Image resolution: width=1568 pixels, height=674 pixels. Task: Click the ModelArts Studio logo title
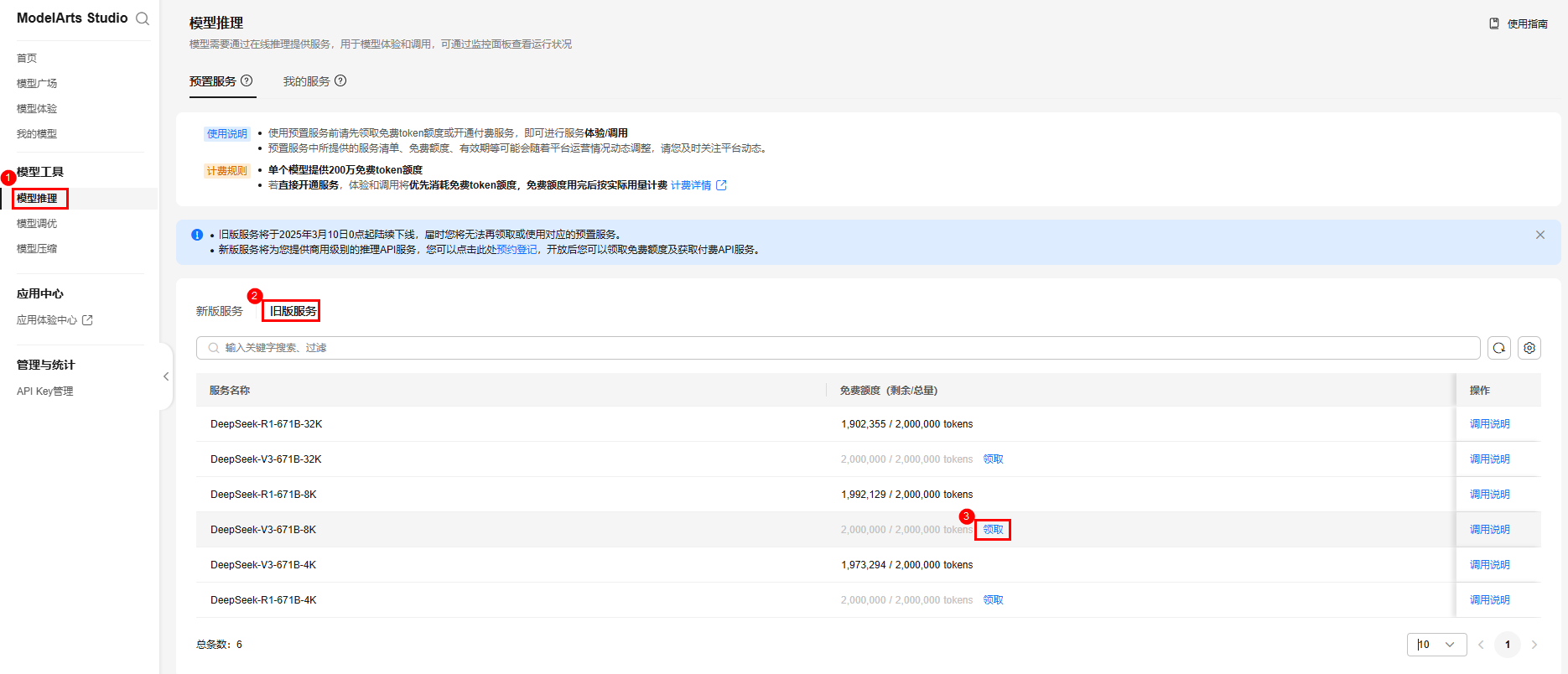click(x=72, y=18)
